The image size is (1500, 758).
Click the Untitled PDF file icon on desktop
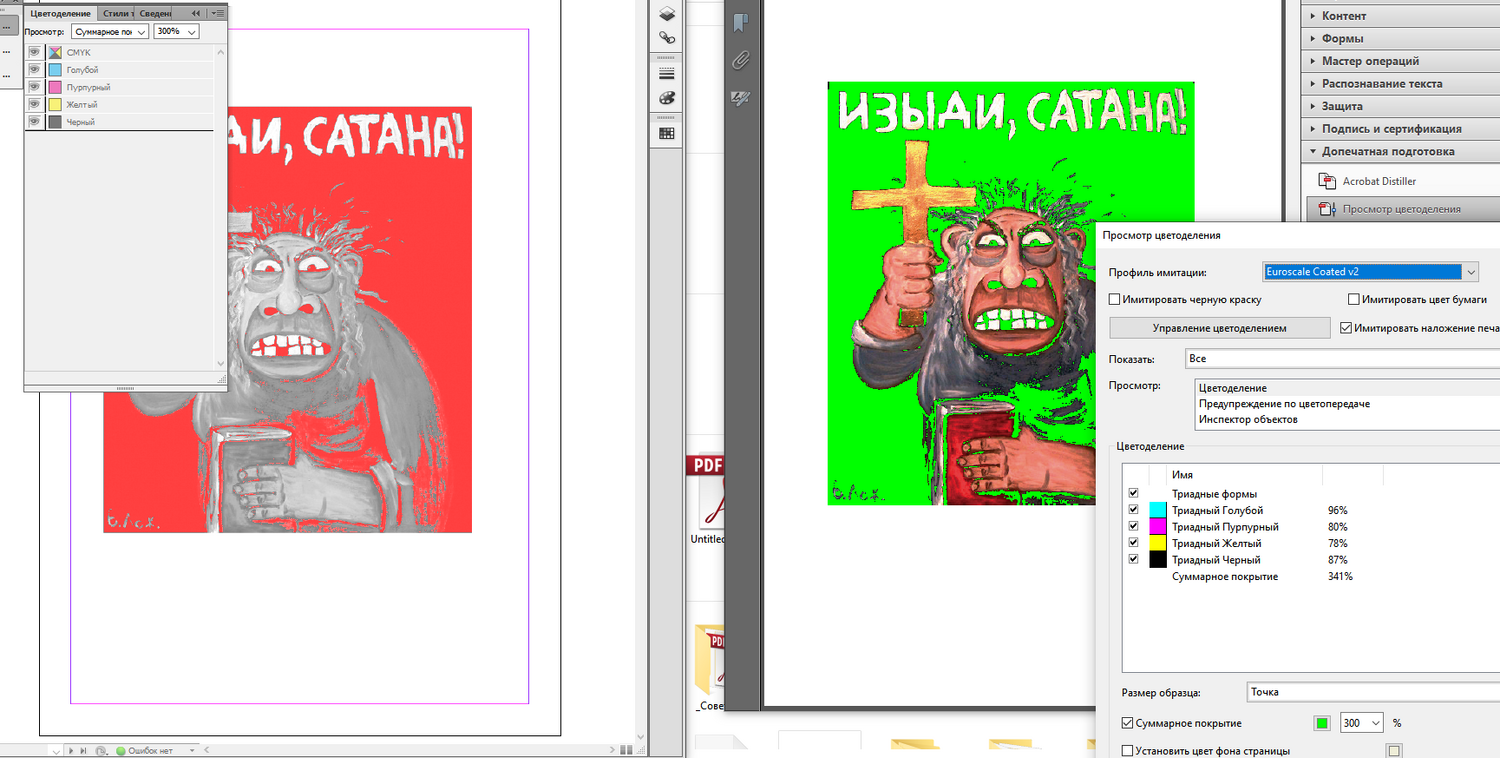(x=706, y=490)
